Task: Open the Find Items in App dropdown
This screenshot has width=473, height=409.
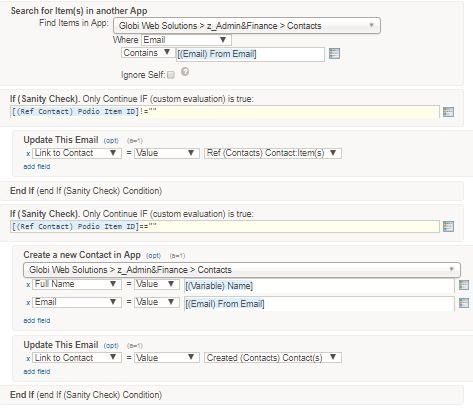Action: coord(247,26)
